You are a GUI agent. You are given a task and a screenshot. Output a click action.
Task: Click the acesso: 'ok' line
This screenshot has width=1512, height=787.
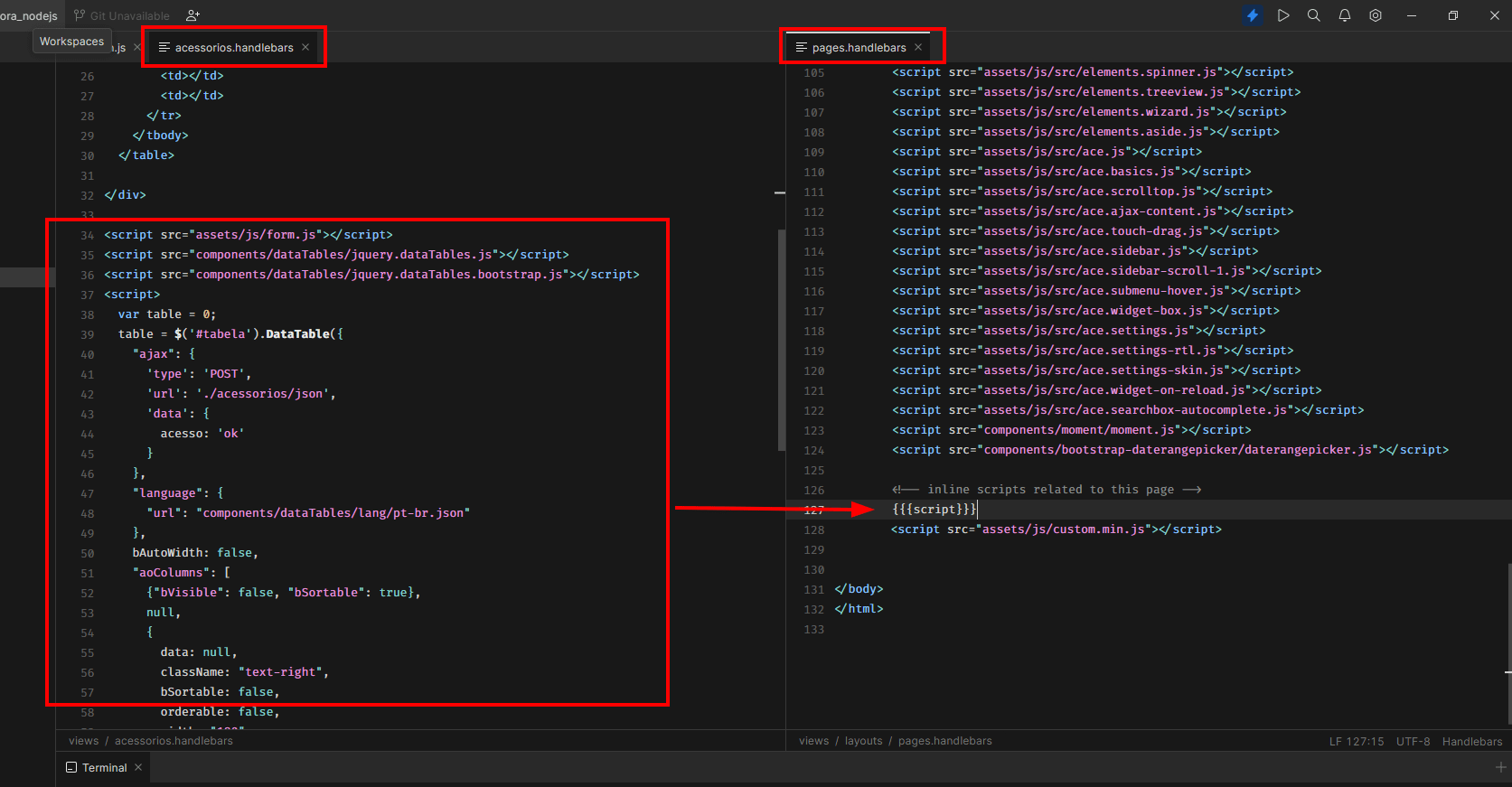point(202,434)
